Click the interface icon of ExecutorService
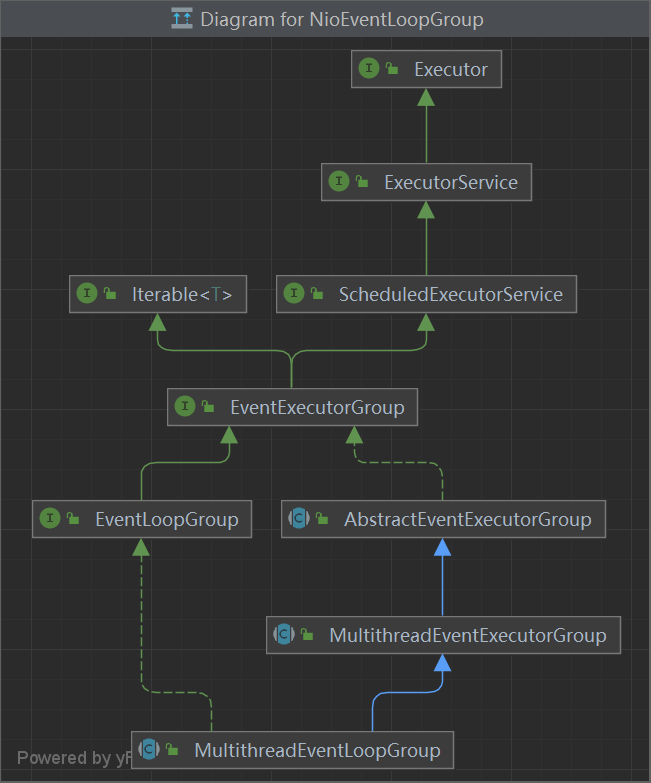This screenshot has width=651, height=783. click(339, 181)
